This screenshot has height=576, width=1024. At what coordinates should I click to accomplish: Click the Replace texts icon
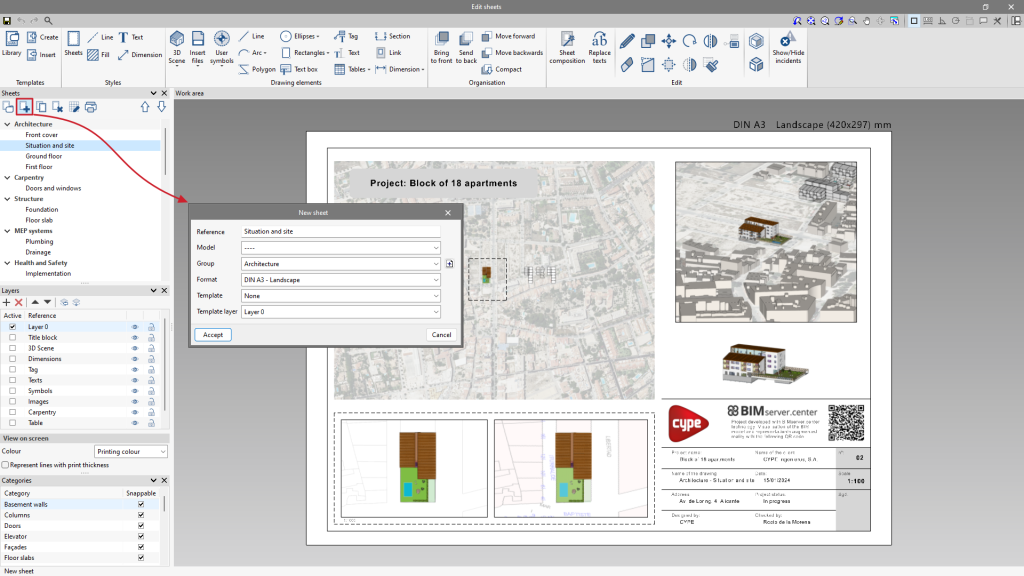599,41
